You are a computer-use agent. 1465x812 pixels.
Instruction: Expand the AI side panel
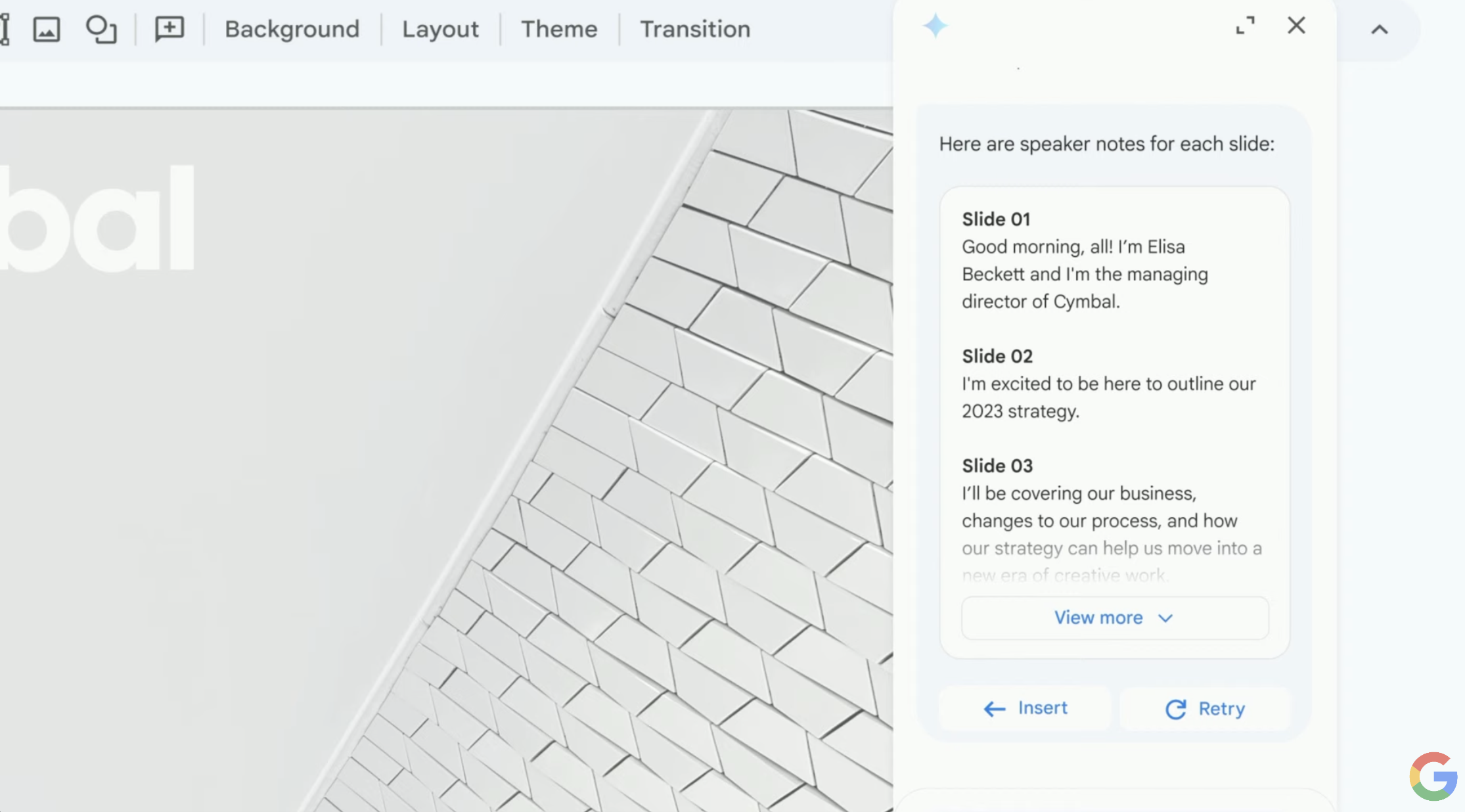click(x=1245, y=26)
